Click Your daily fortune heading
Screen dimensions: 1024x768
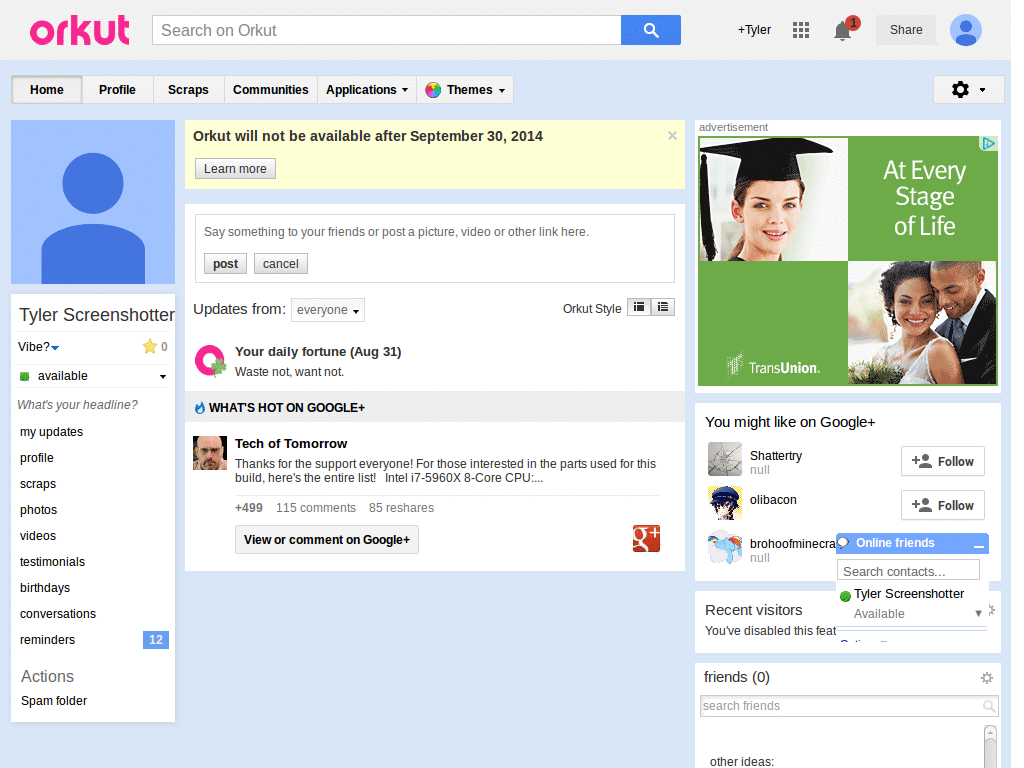[x=318, y=351]
